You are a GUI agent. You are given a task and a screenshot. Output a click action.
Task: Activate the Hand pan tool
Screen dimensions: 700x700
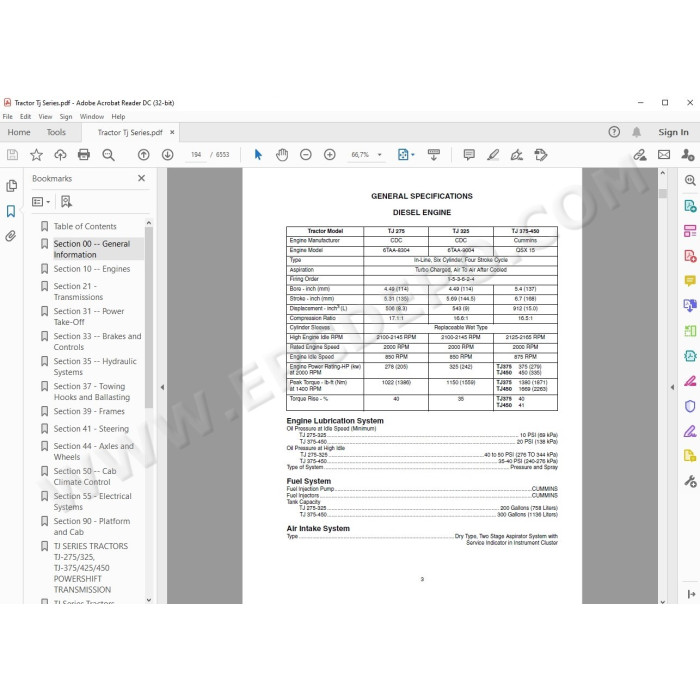coord(282,155)
